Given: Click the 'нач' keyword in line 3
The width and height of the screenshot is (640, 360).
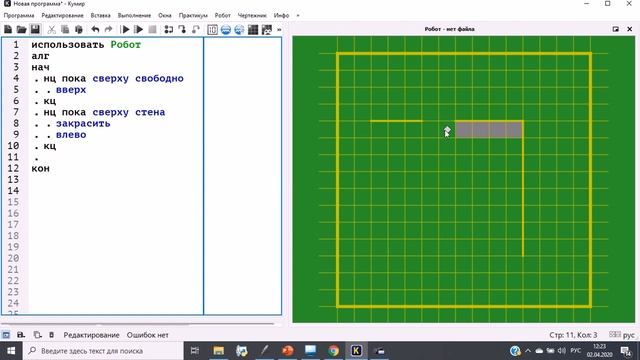Looking at the screenshot, I should [40, 67].
